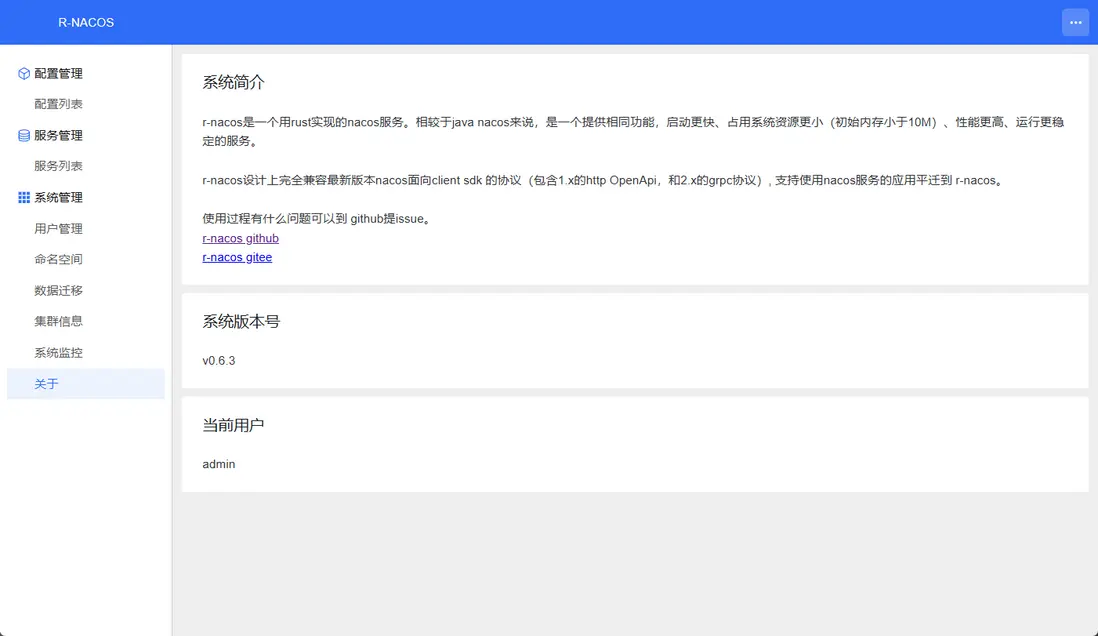Screen dimensions: 1098x636
Task: Open the three-dots menu in header
Action: coord(1076,22)
